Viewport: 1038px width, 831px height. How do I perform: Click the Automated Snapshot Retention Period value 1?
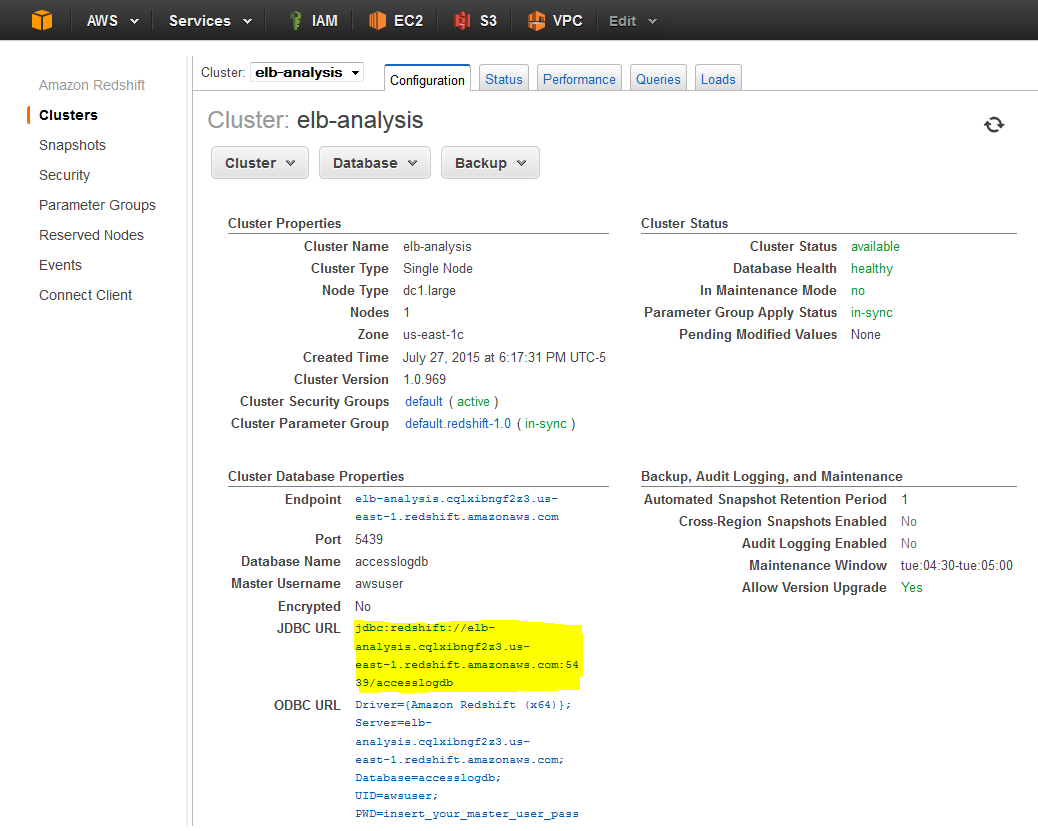(x=904, y=499)
